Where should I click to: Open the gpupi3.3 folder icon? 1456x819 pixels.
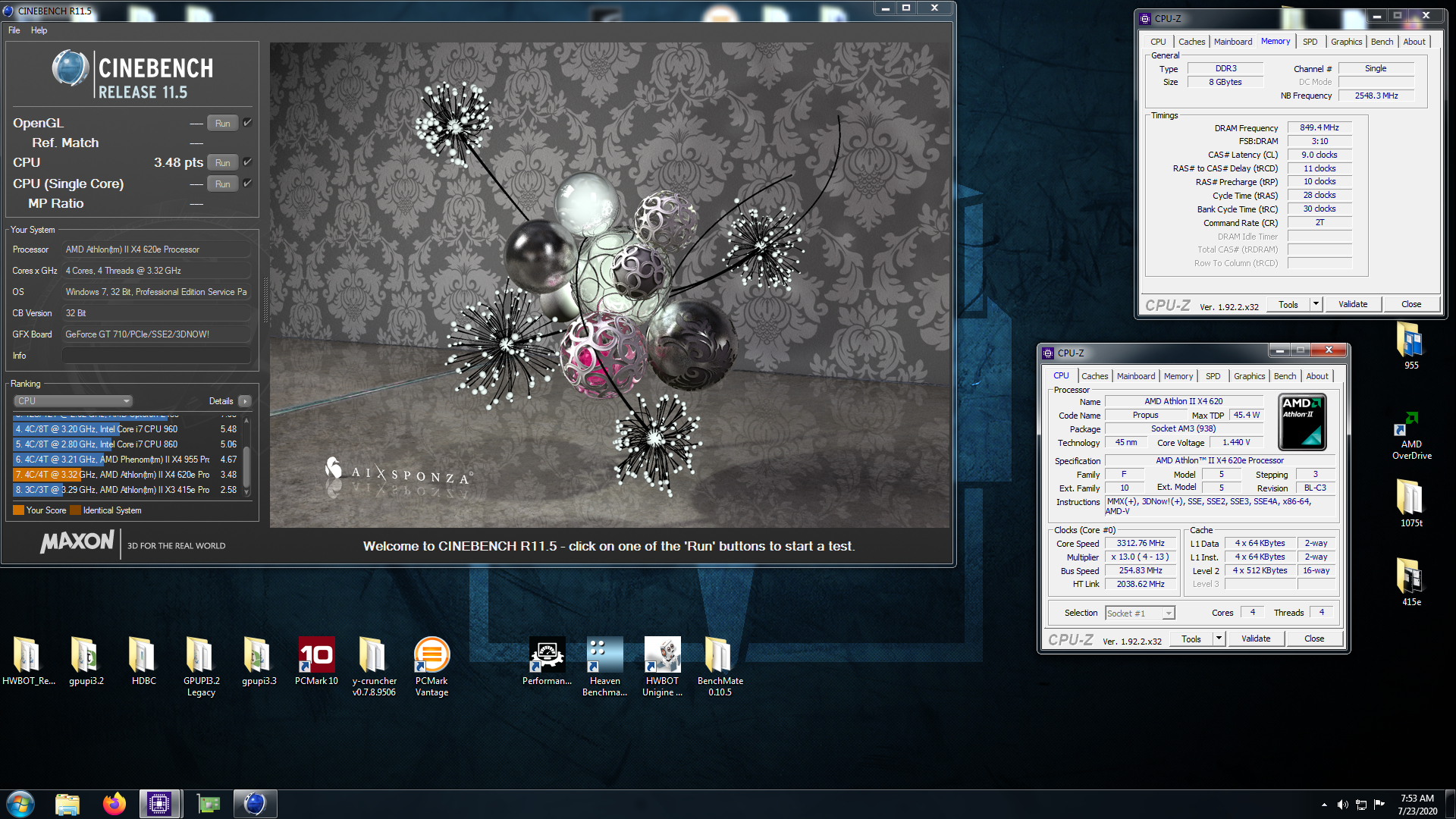pyautogui.click(x=259, y=661)
